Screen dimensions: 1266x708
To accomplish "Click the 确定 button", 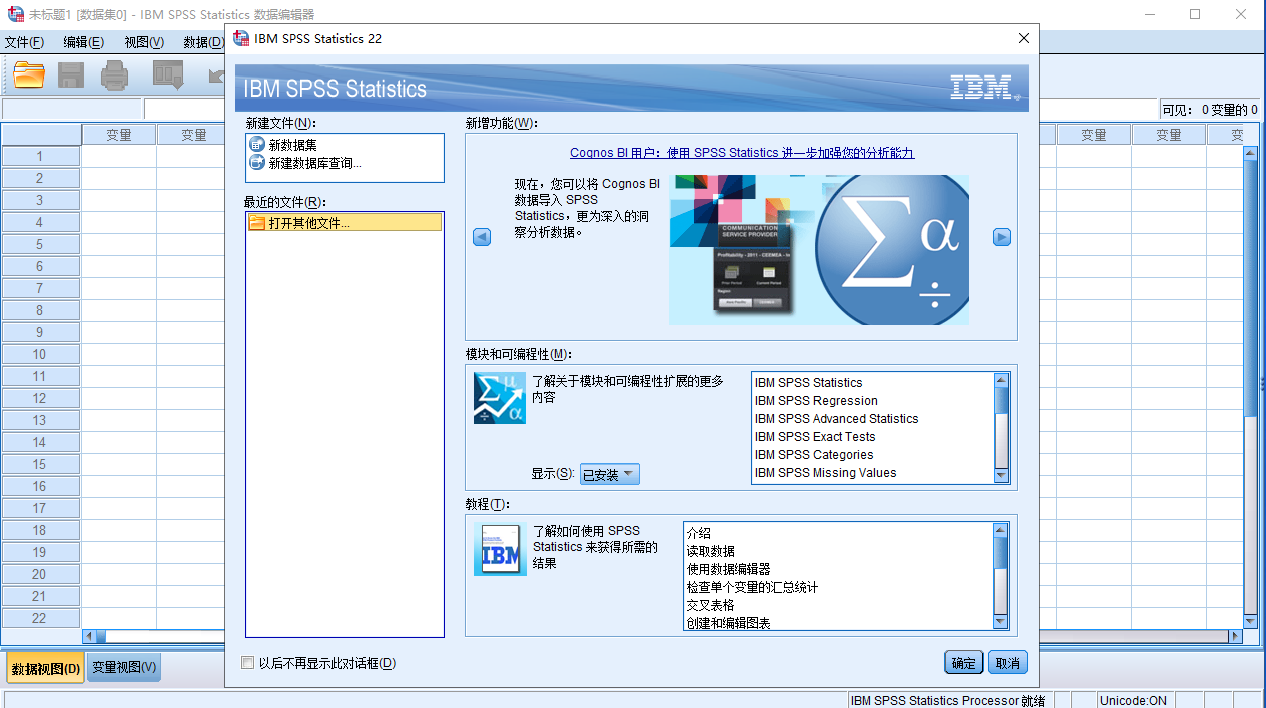I will 964,663.
